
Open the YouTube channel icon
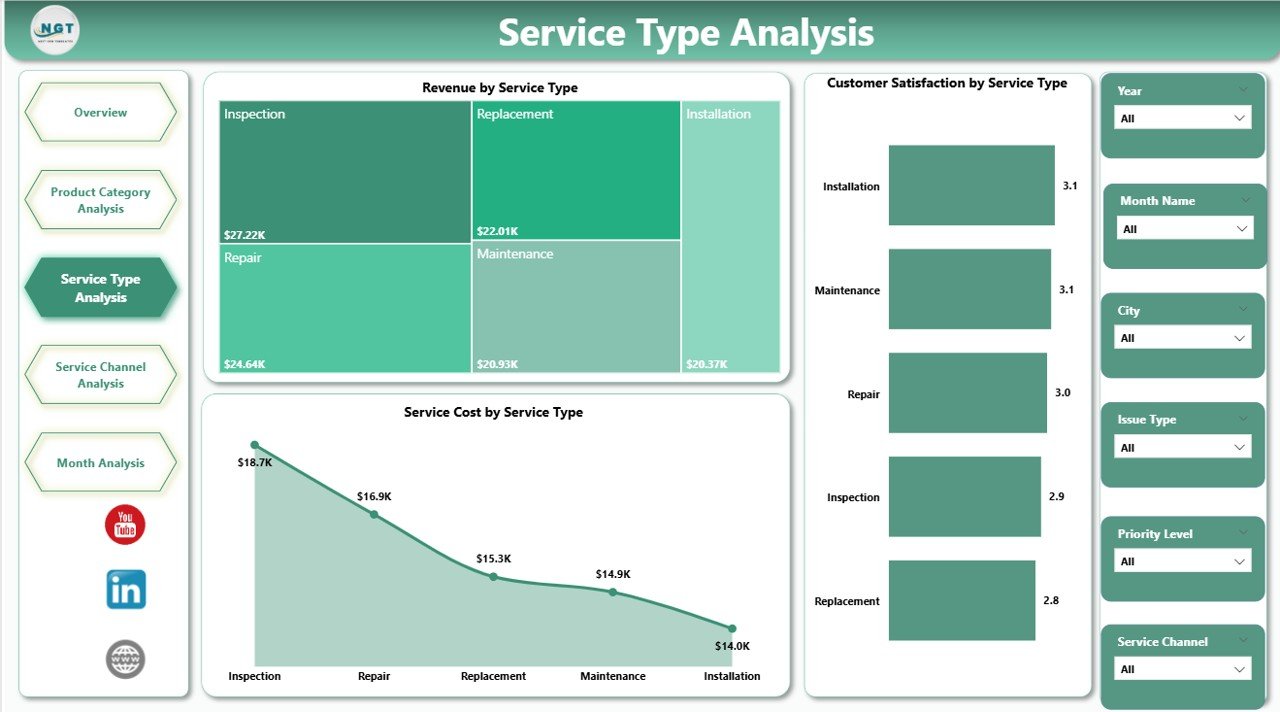click(124, 523)
